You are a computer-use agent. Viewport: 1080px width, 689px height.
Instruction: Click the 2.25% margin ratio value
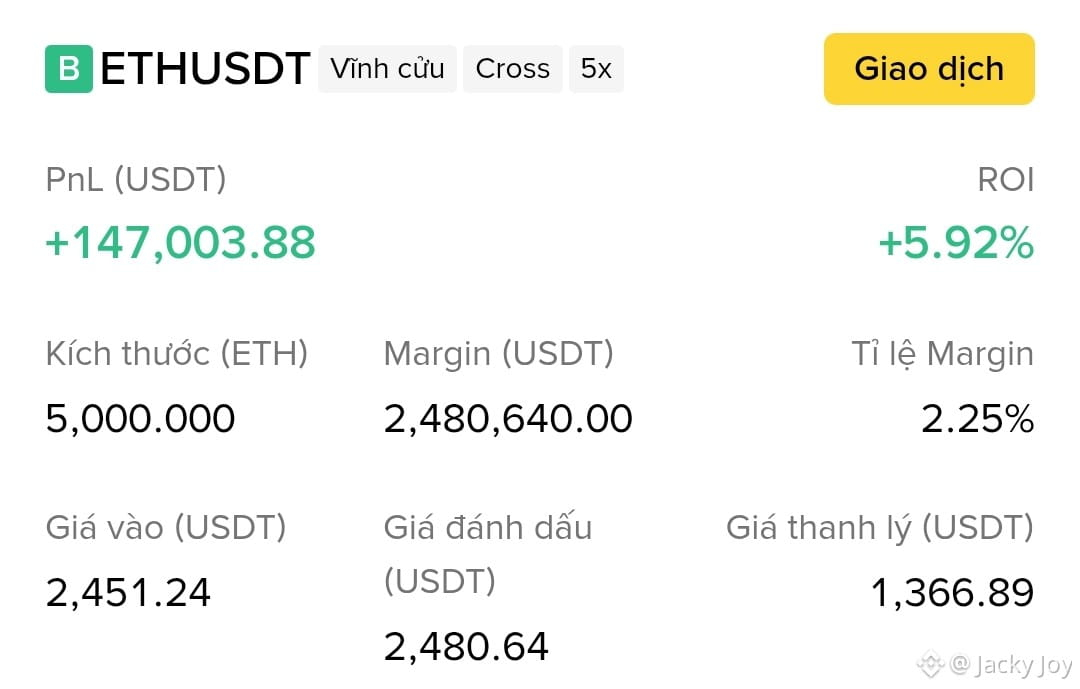tap(977, 419)
